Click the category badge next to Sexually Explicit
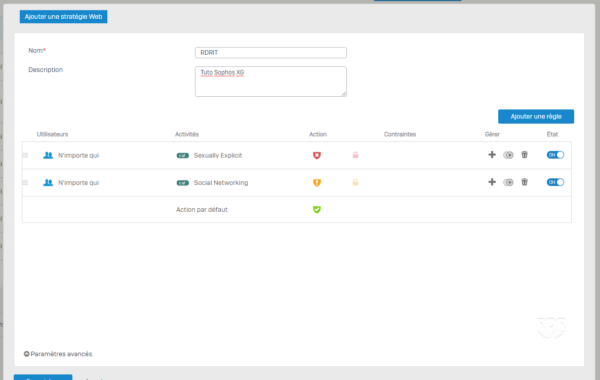600x380 pixels. (183, 155)
